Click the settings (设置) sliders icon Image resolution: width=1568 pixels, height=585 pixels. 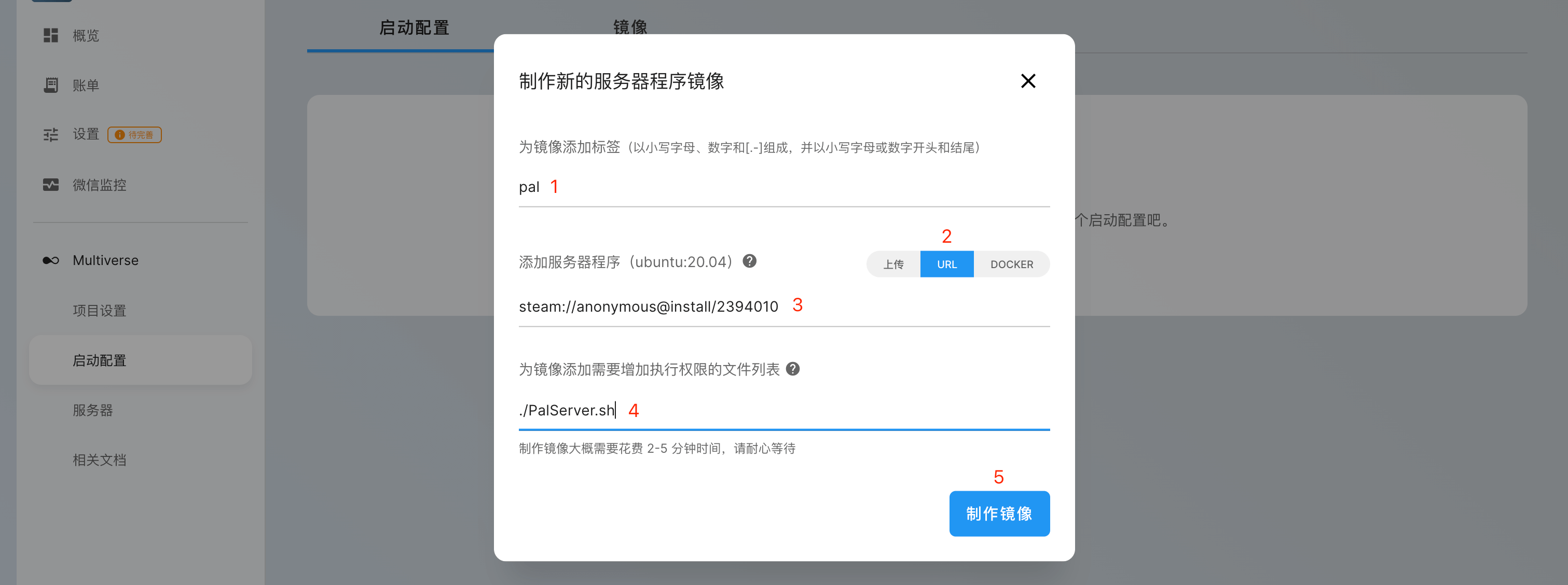click(x=50, y=134)
